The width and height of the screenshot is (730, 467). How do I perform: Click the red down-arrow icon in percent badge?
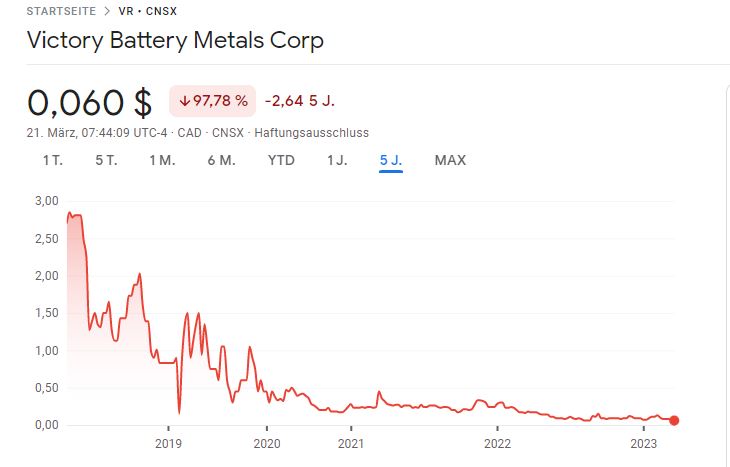(x=186, y=101)
